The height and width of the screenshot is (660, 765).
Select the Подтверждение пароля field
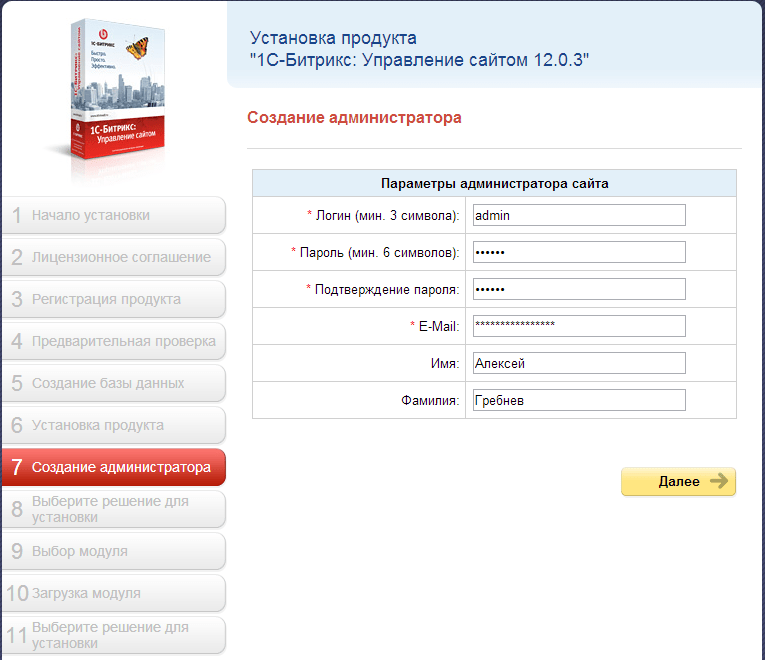coord(579,289)
